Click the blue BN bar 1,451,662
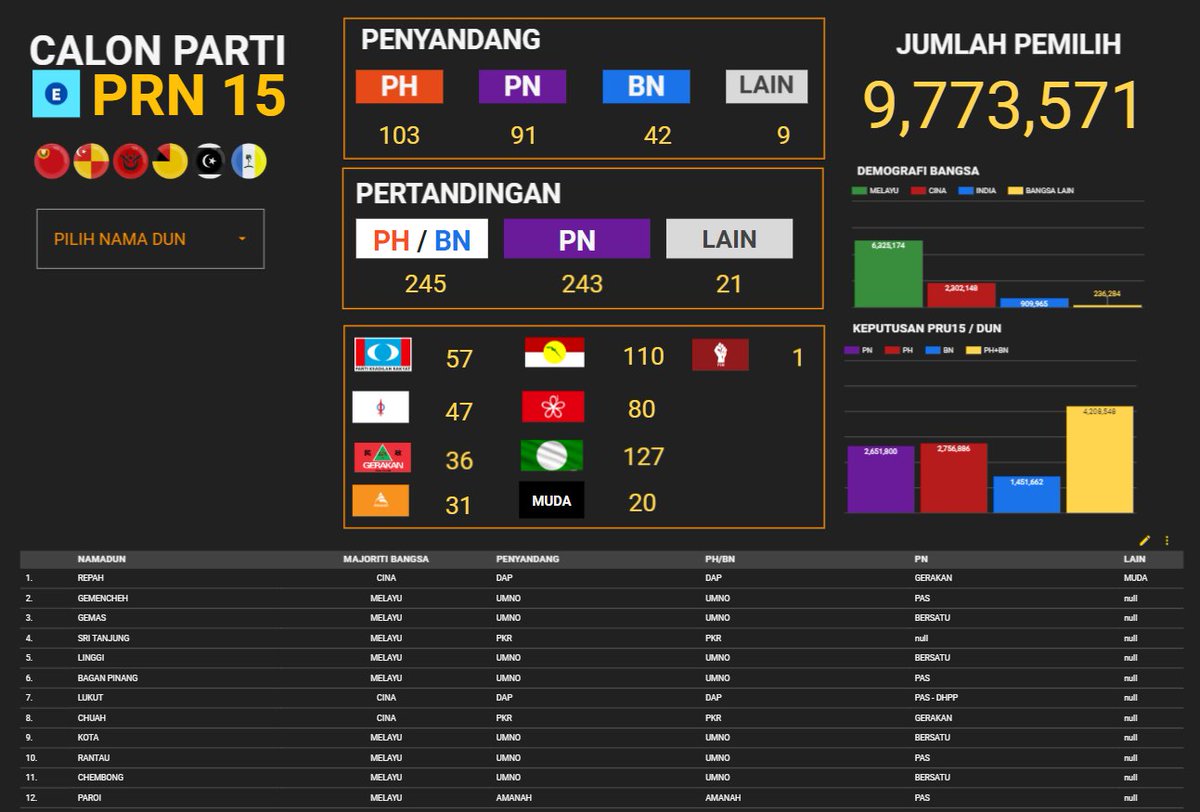 (1027, 494)
